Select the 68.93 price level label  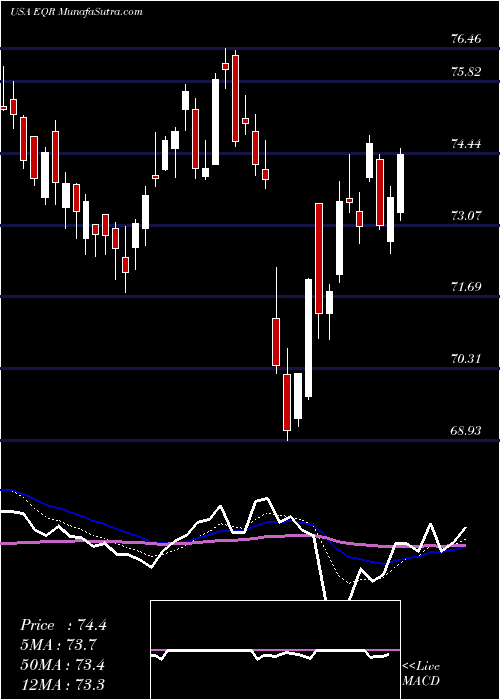pyautogui.click(x=466, y=430)
